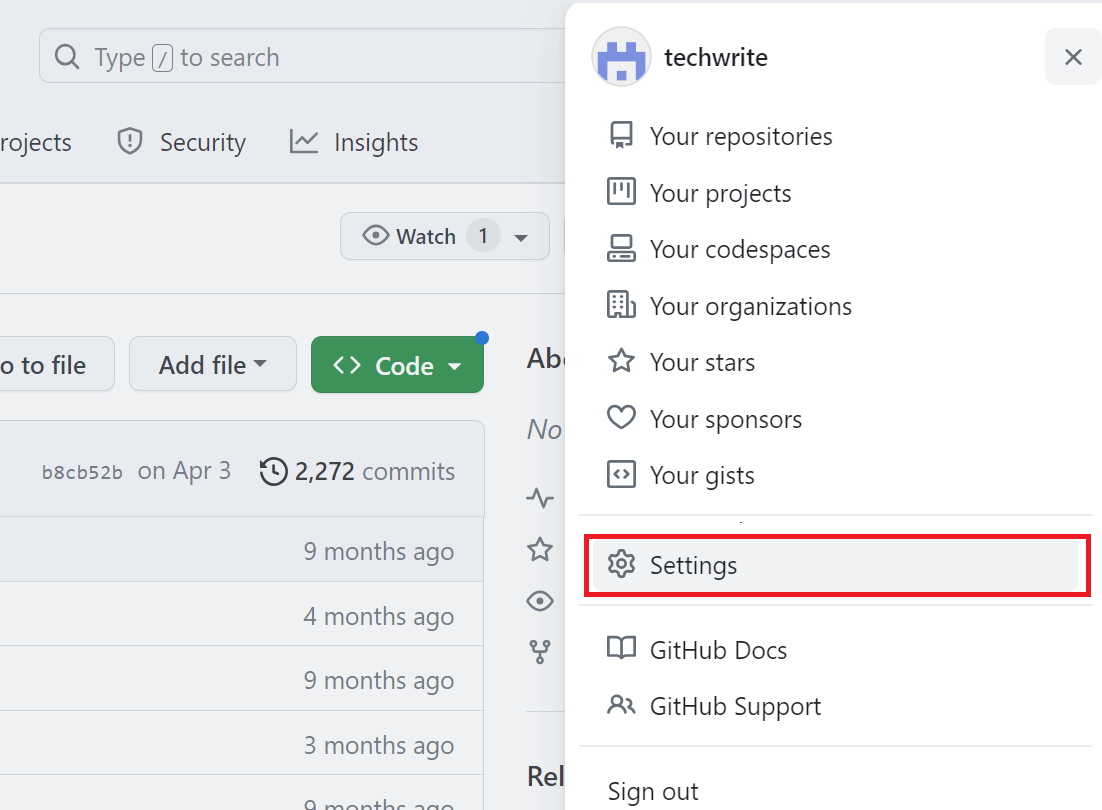Click the Settings gear icon
Screen dimensions: 1102x810
click(621, 565)
